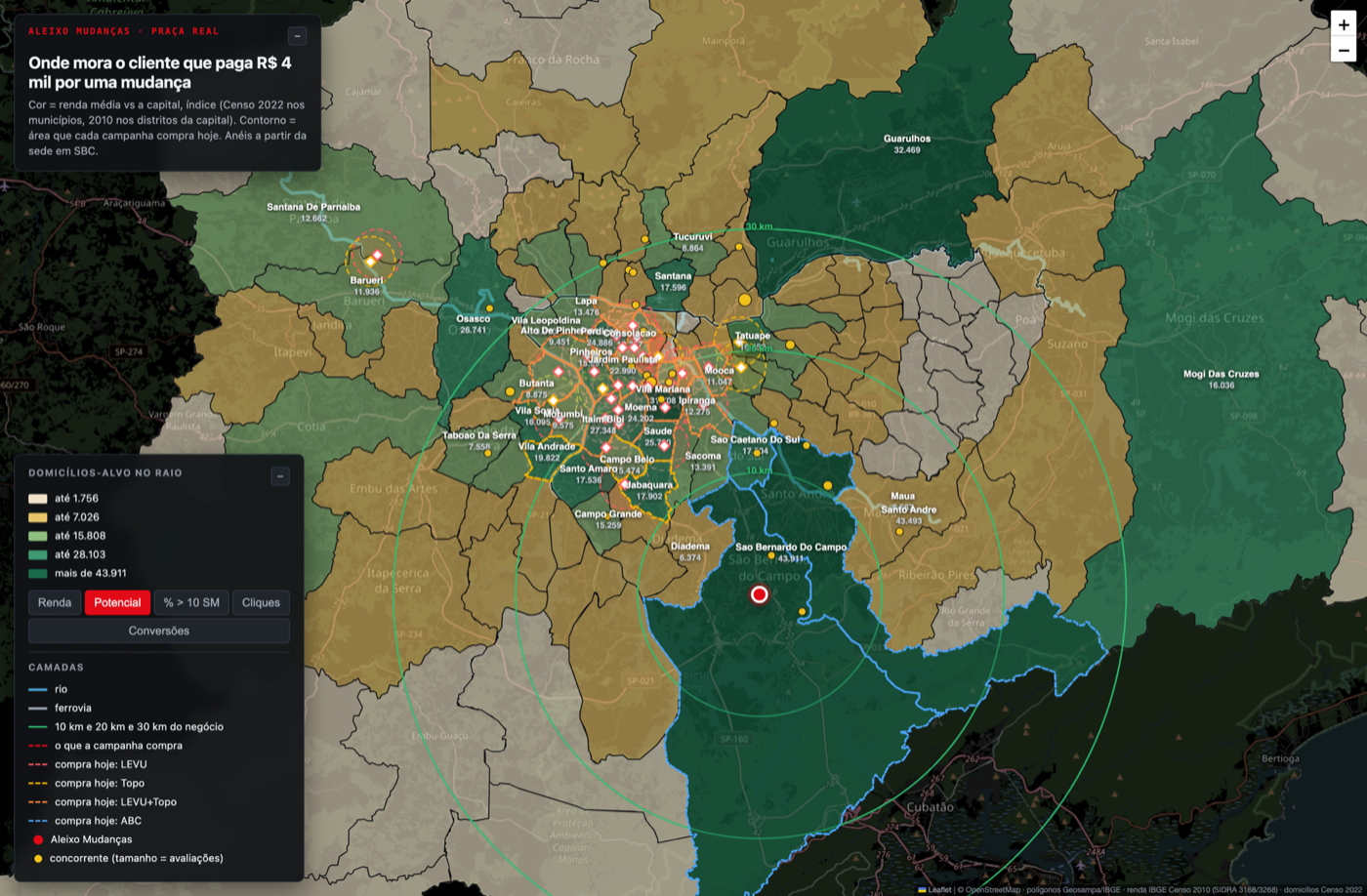The height and width of the screenshot is (896, 1367).
Task: Click the yellow diamond marker beside Butanta
Action: 553,400
